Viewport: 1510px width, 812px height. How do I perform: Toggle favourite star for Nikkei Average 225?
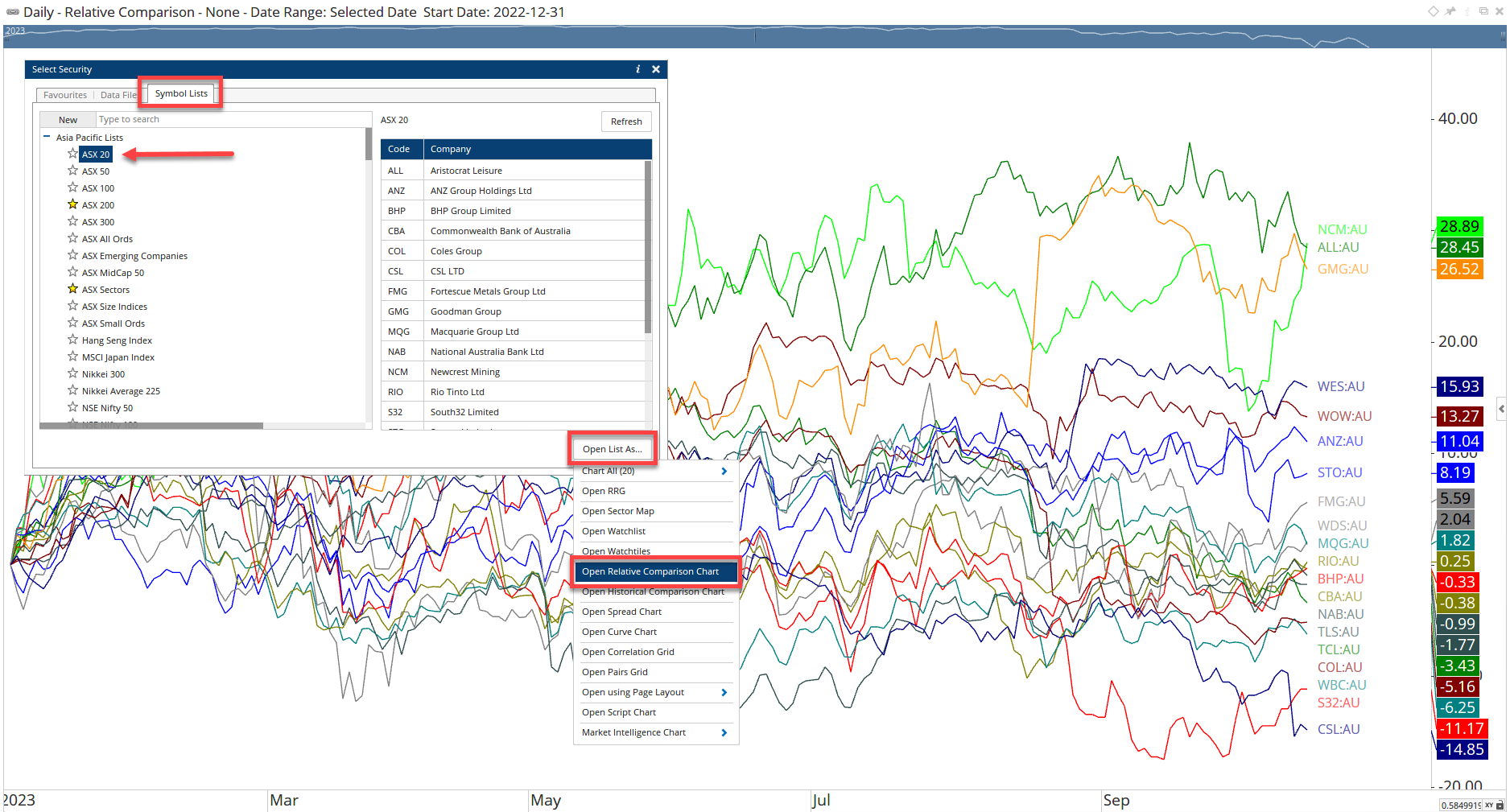coord(72,390)
